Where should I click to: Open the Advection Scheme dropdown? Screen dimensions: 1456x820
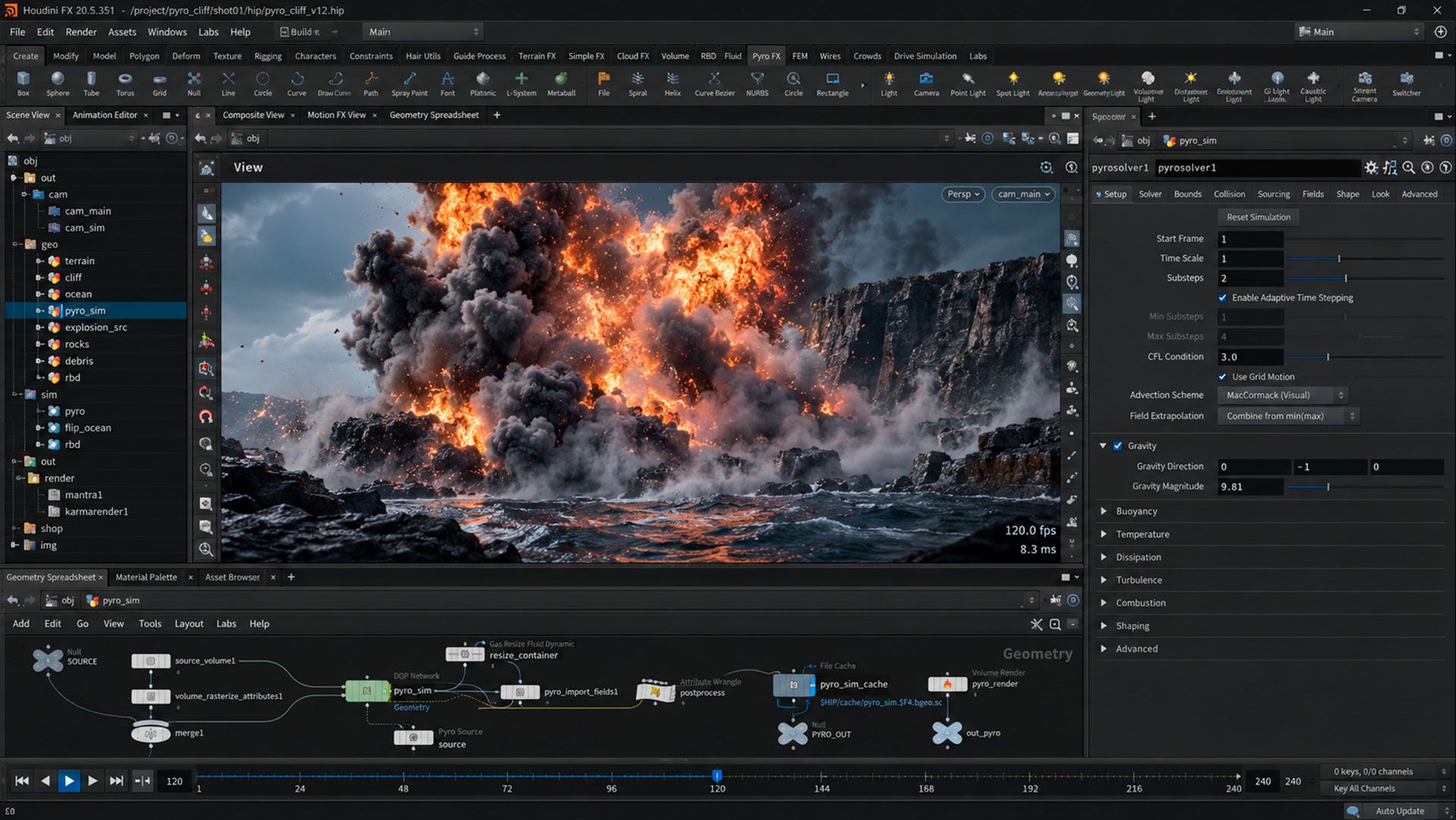[x=1282, y=395]
